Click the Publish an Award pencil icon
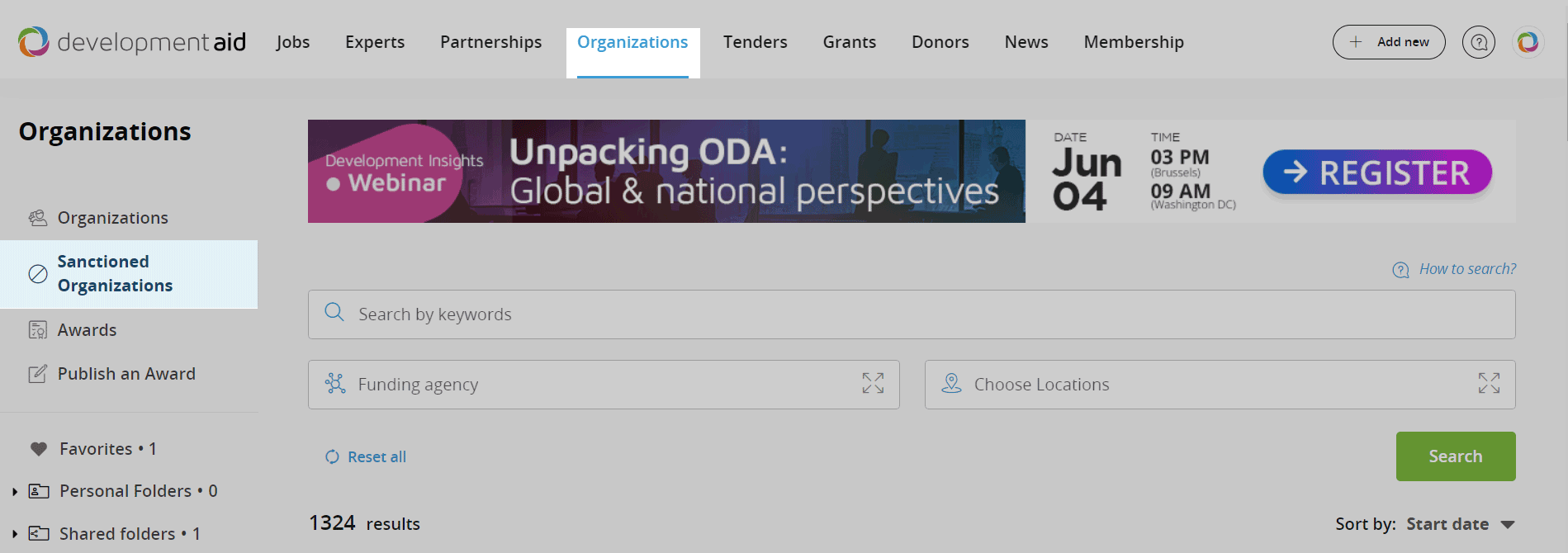 click(x=38, y=374)
